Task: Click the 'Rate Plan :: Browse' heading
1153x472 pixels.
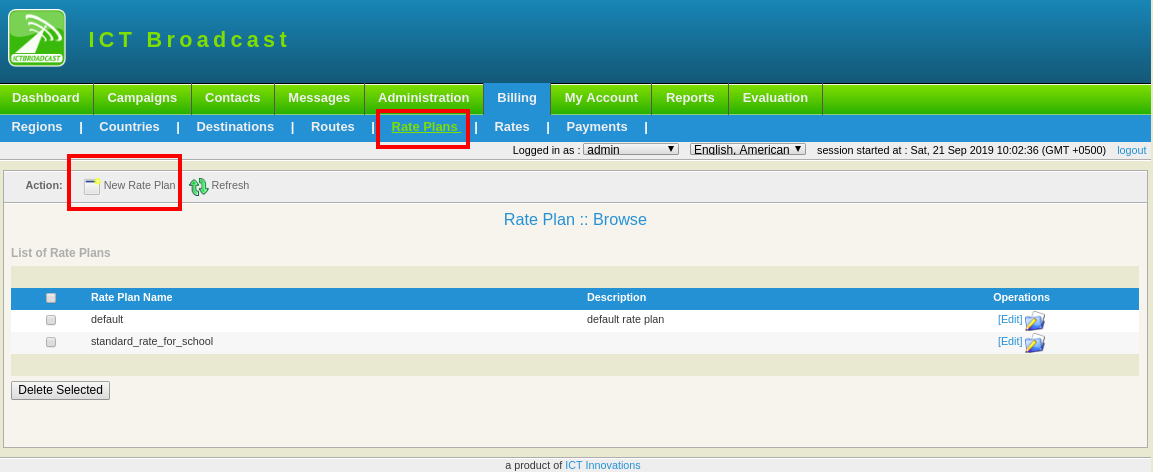Action: (575, 220)
